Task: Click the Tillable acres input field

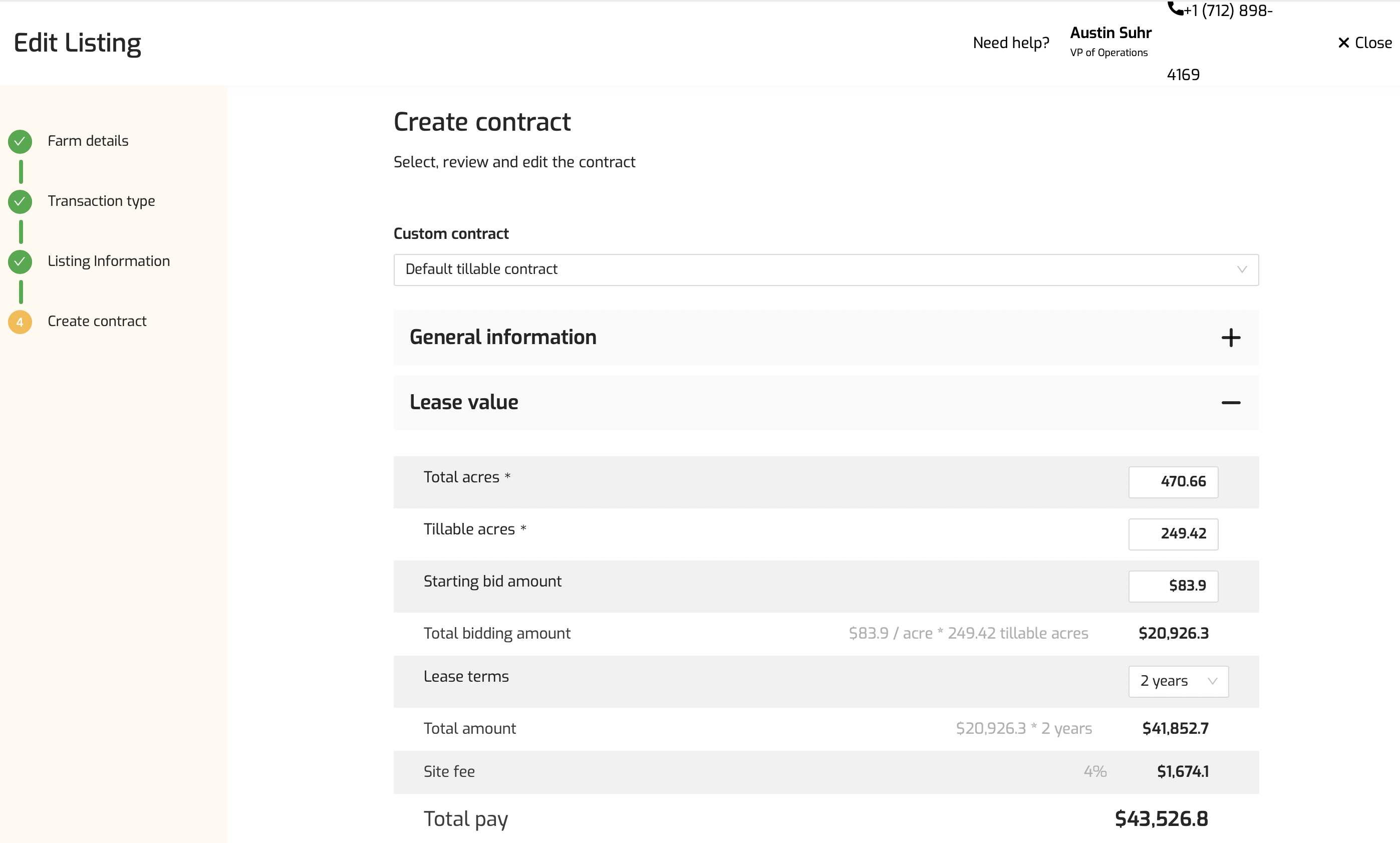Action: click(1173, 534)
